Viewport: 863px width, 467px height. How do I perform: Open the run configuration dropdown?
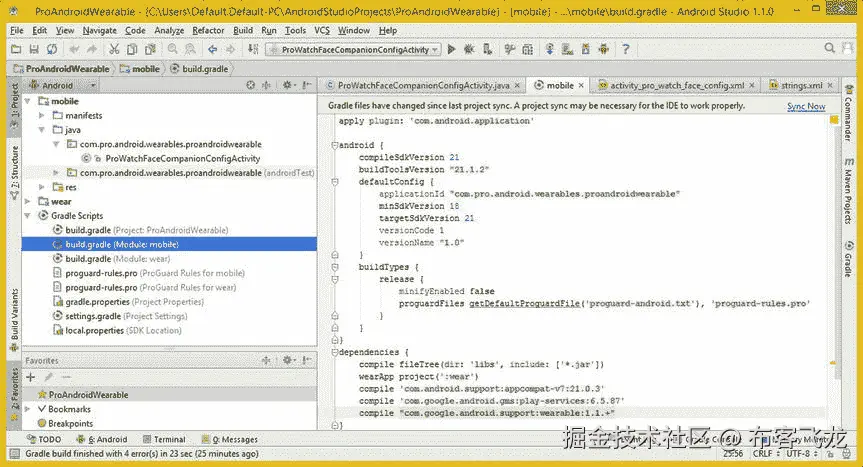tap(353, 50)
